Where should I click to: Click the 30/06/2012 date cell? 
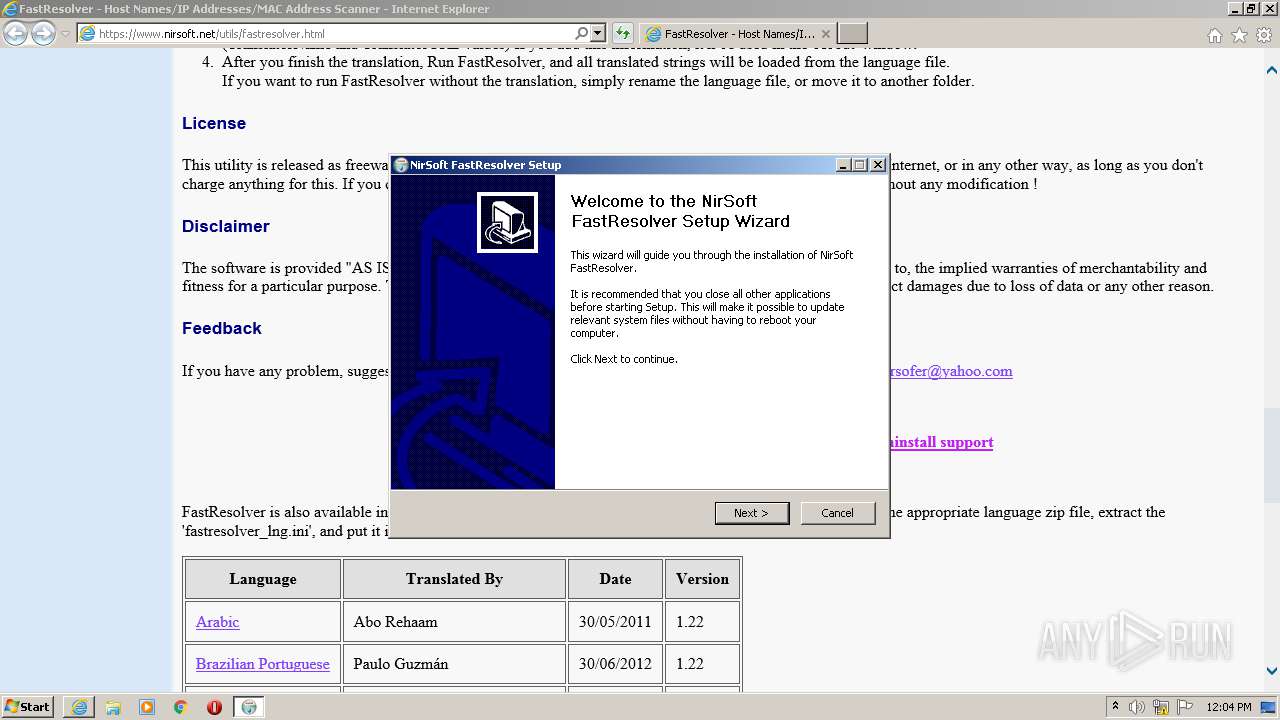(615, 664)
